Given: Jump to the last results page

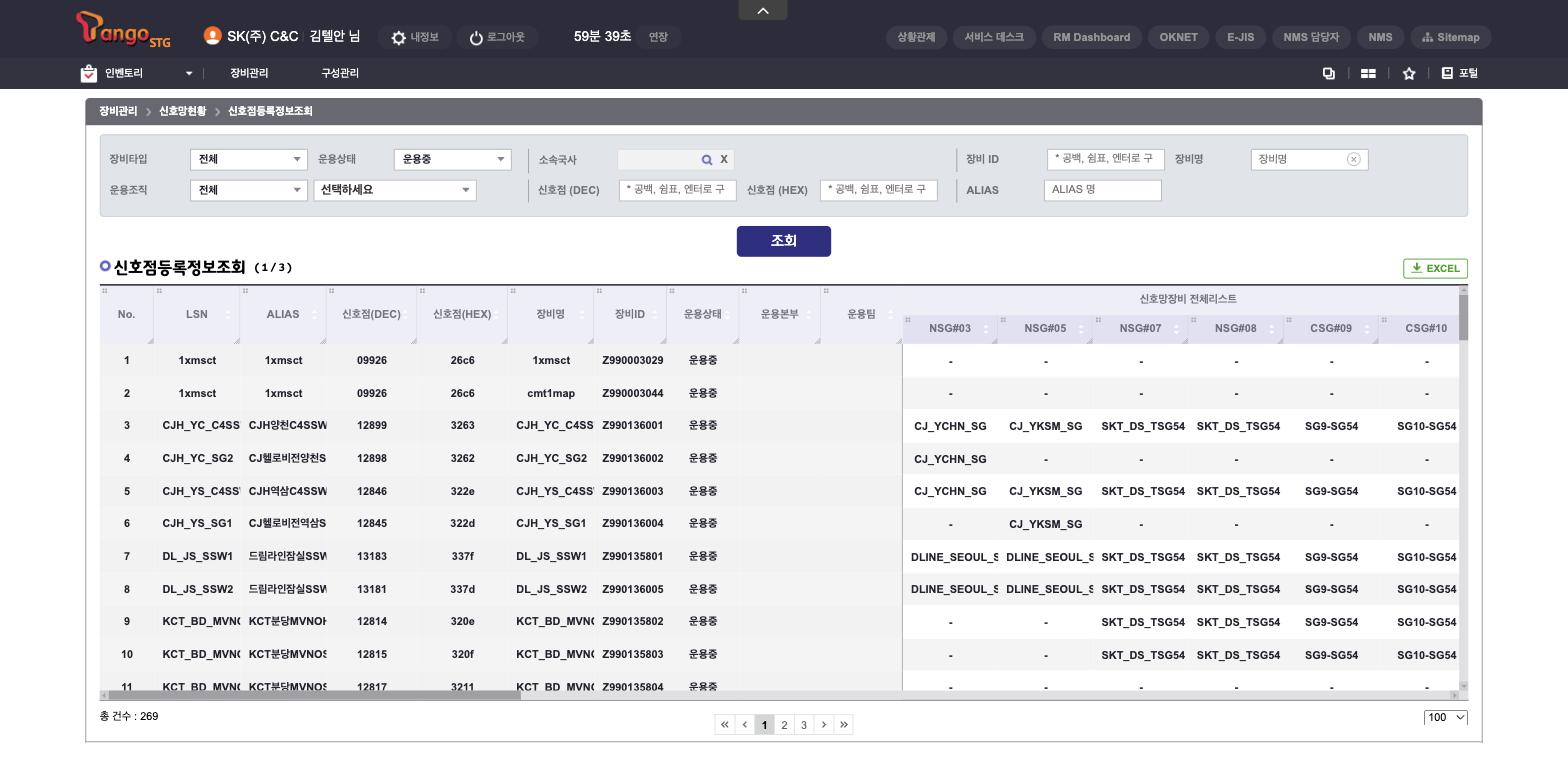Looking at the screenshot, I should 844,725.
